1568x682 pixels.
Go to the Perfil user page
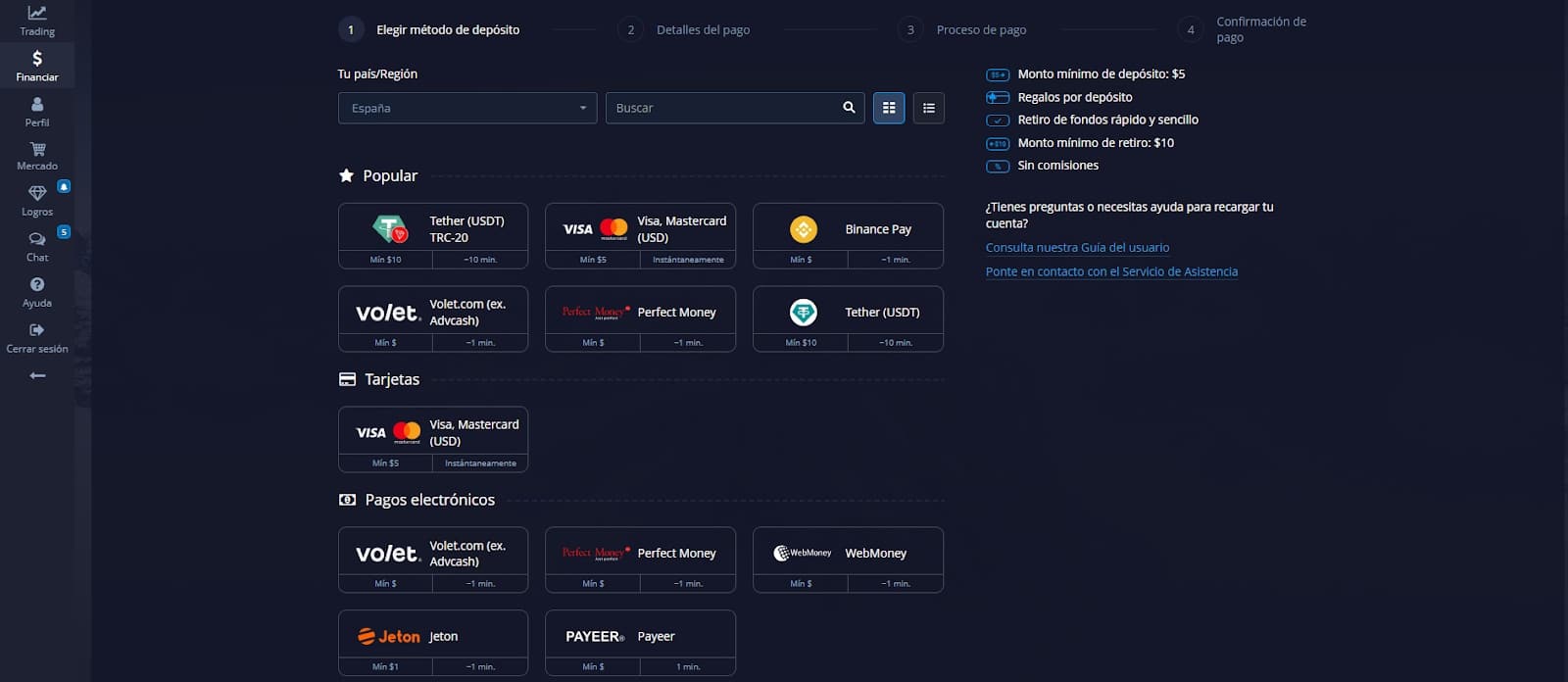(x=37, y=112)
